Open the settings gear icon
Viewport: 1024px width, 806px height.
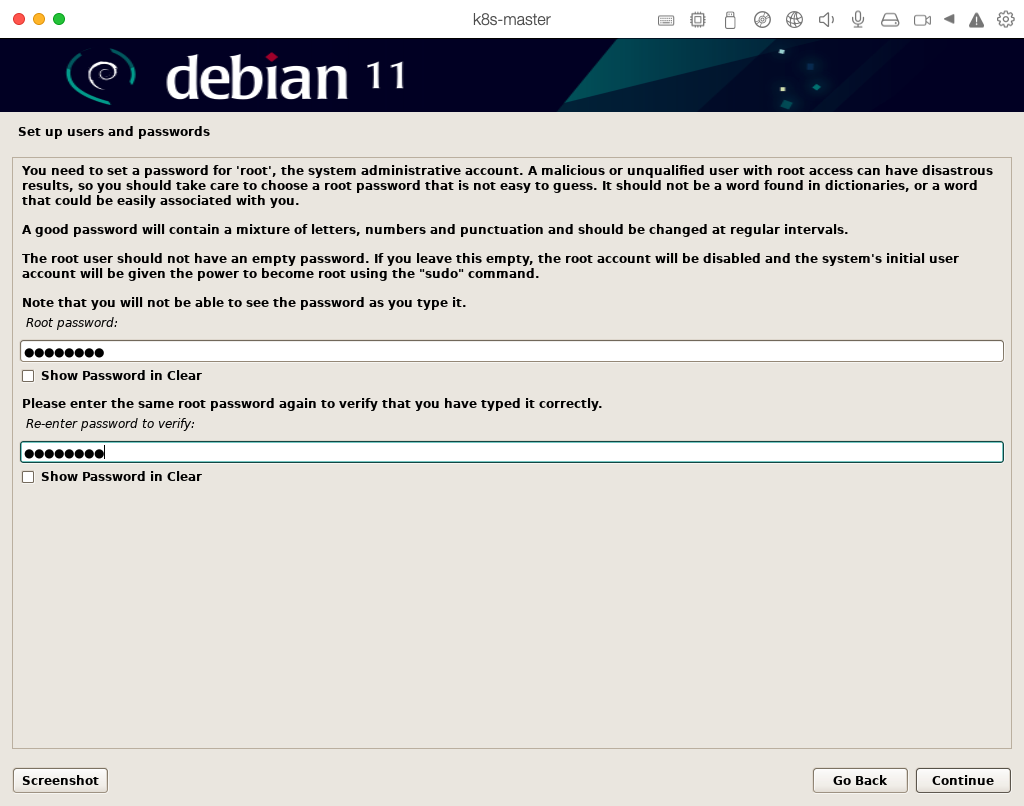[1006, 20]
